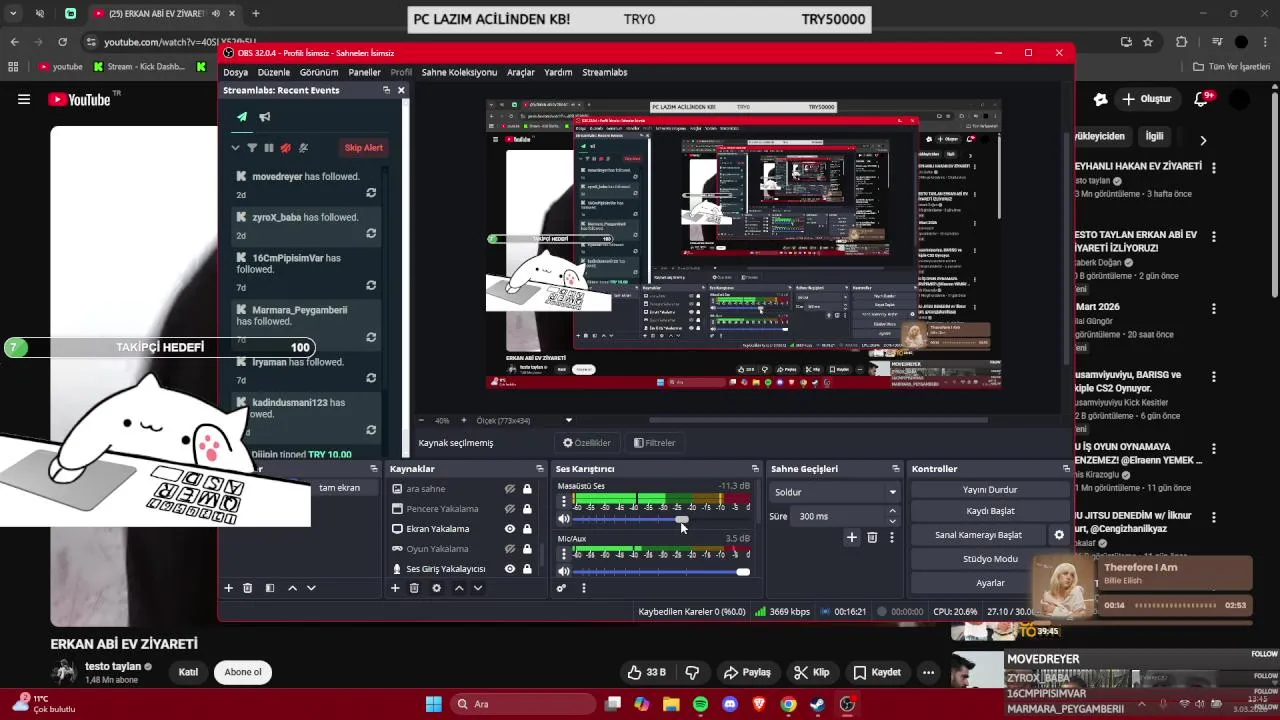Open the Dosya menu in OBS
Screen dimensions: 1280x720
235,72
